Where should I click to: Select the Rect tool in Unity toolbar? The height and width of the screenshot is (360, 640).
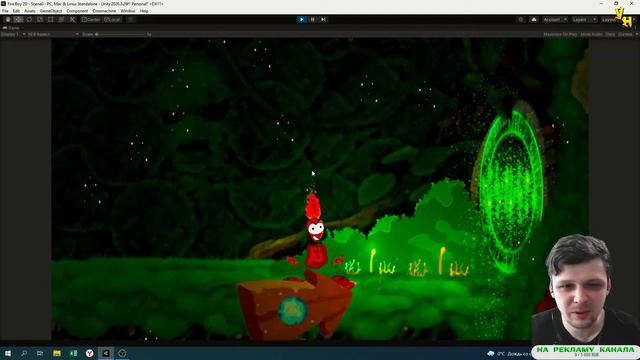click(x=51, y=20)
